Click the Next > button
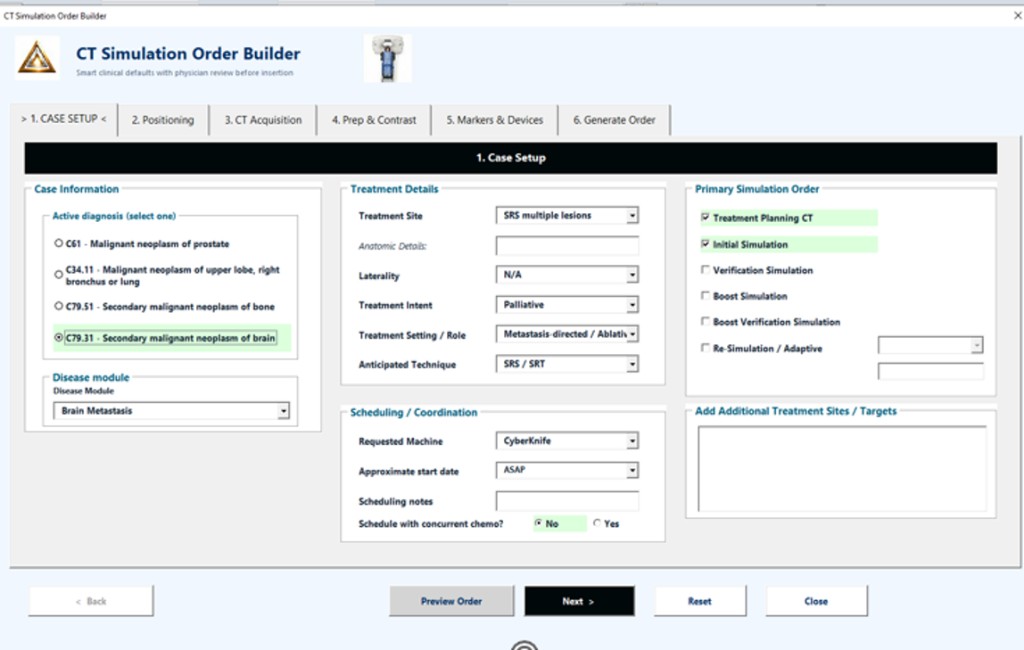This screenshot has height=650, width=1024. 579,601
